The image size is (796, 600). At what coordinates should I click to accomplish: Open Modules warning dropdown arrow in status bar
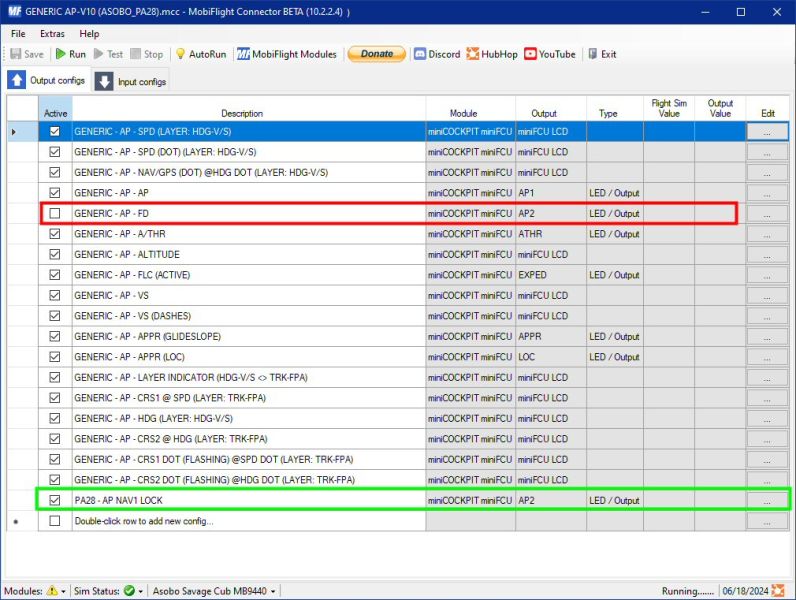[63, 591]
